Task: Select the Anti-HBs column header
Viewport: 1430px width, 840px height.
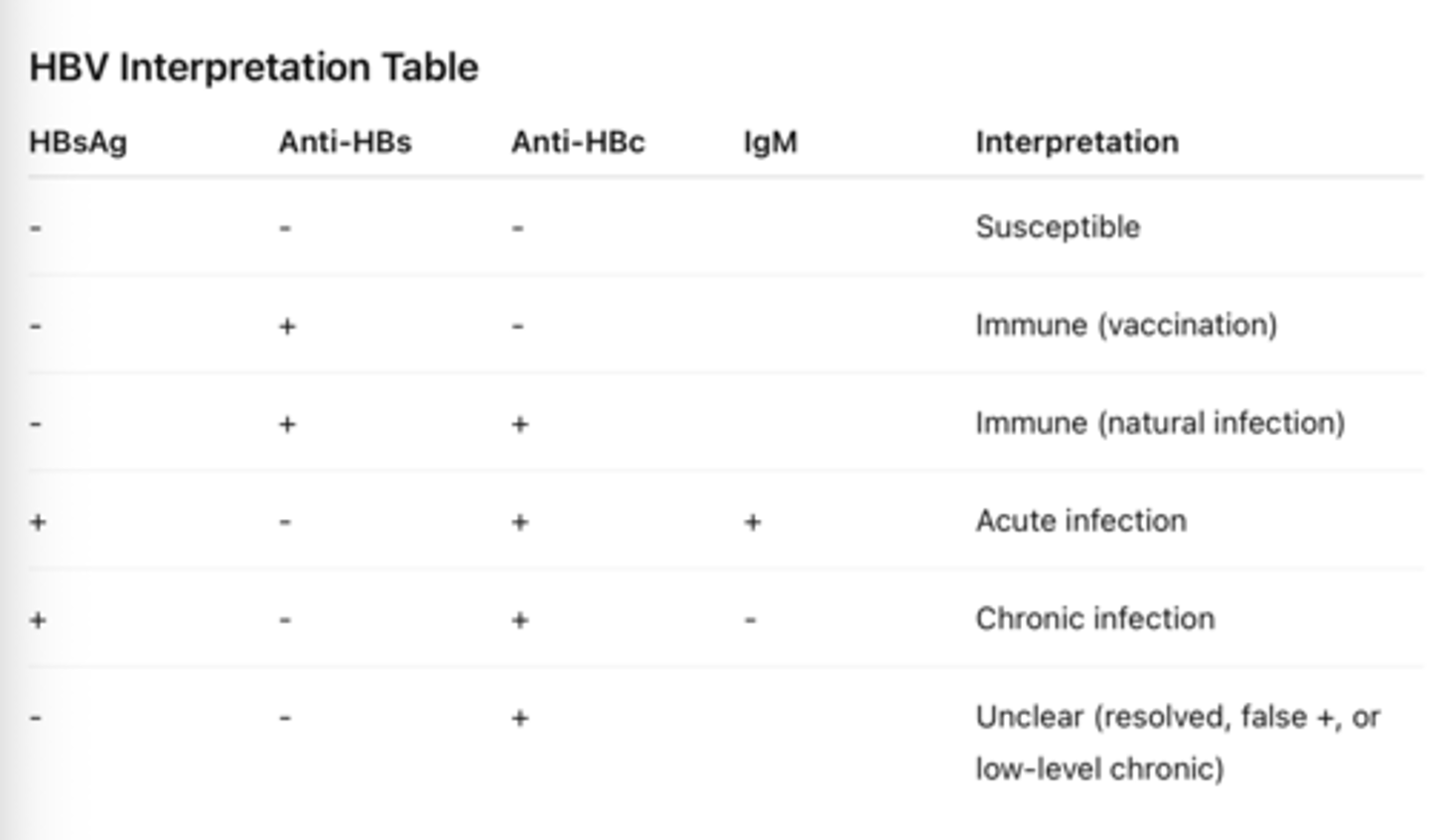Action: click(345, 142)
